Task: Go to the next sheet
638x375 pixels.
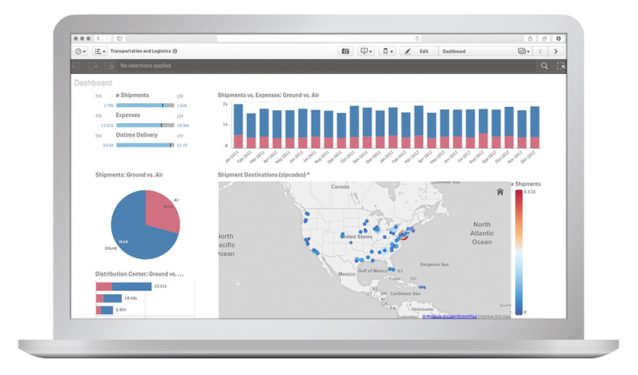Action: pos(556,51)
